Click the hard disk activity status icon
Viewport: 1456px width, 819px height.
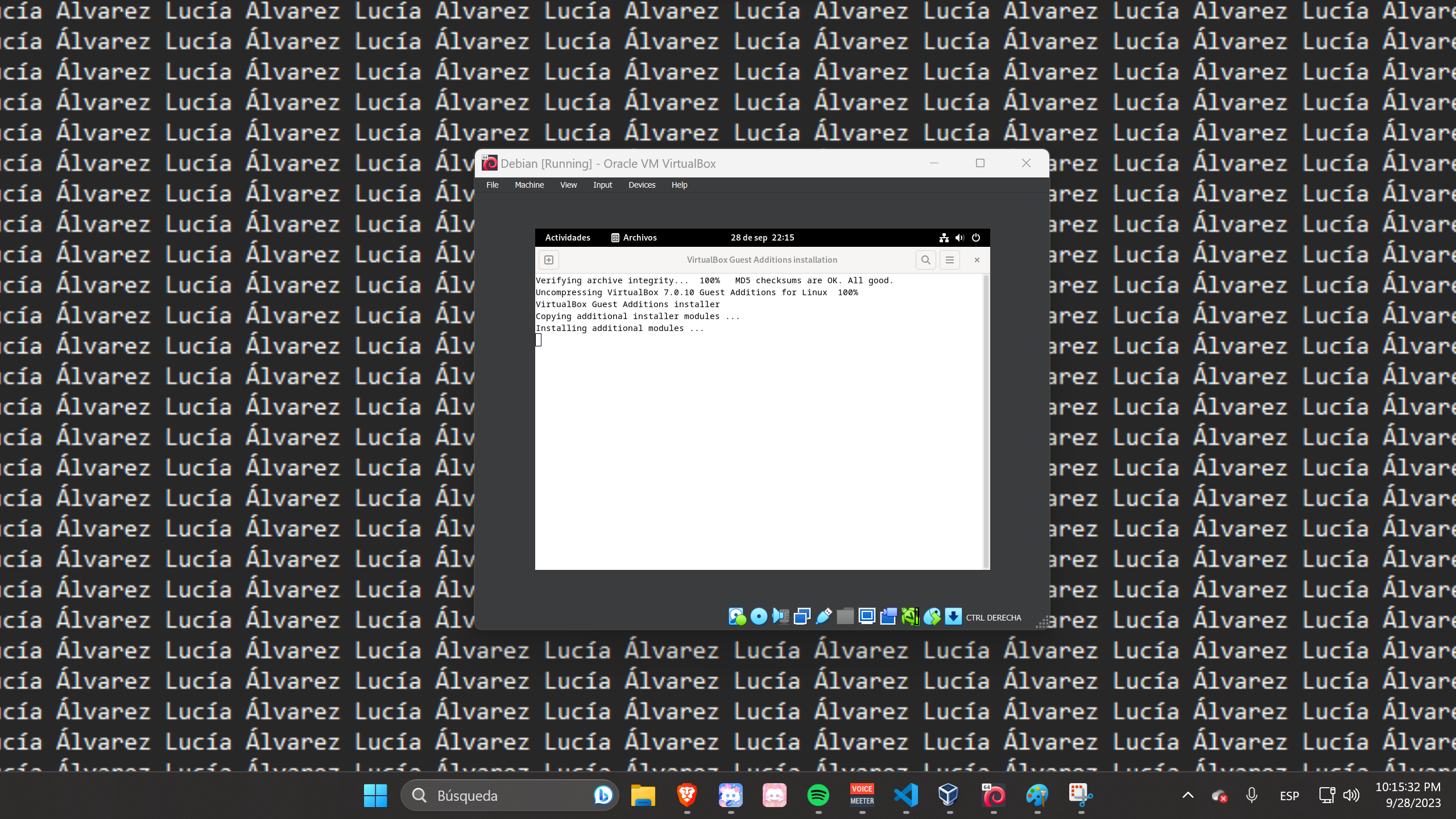click(x=737, y=617)
